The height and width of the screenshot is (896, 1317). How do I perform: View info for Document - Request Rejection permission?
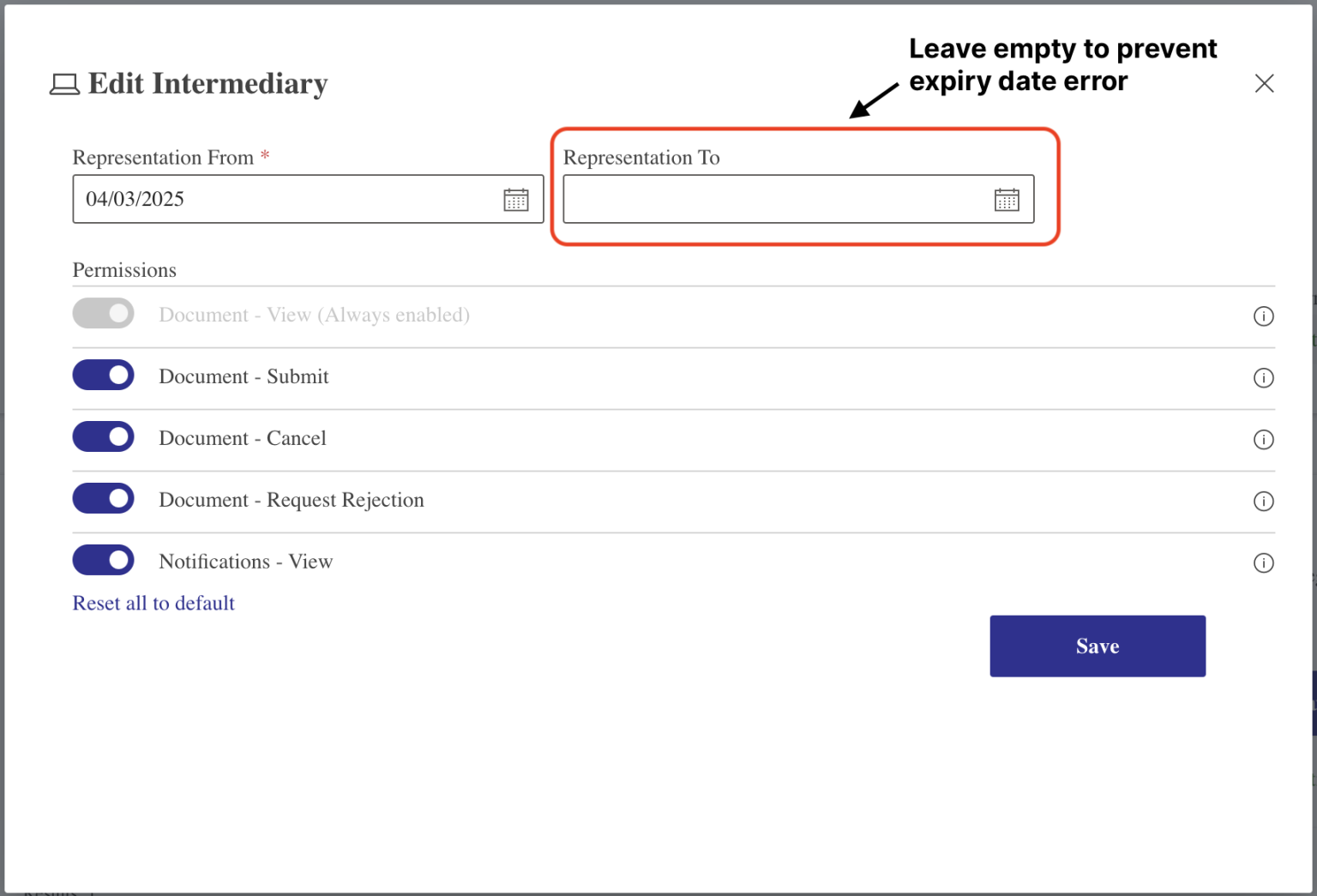1263,502
